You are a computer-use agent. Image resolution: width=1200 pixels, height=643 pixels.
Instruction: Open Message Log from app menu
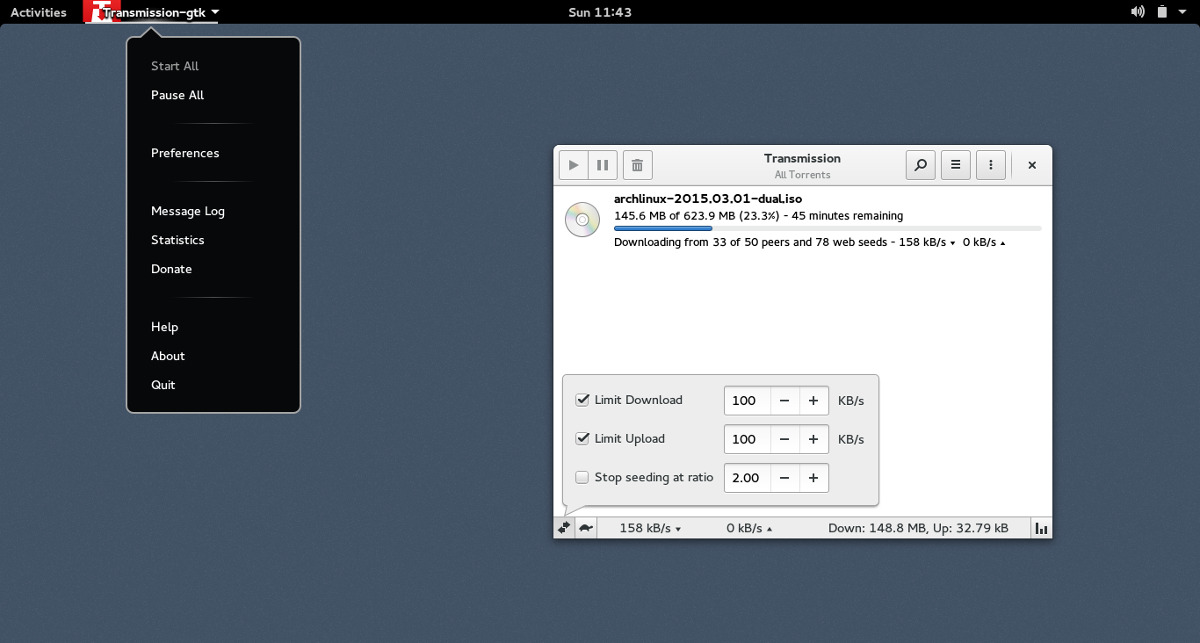tap(188, 211)
